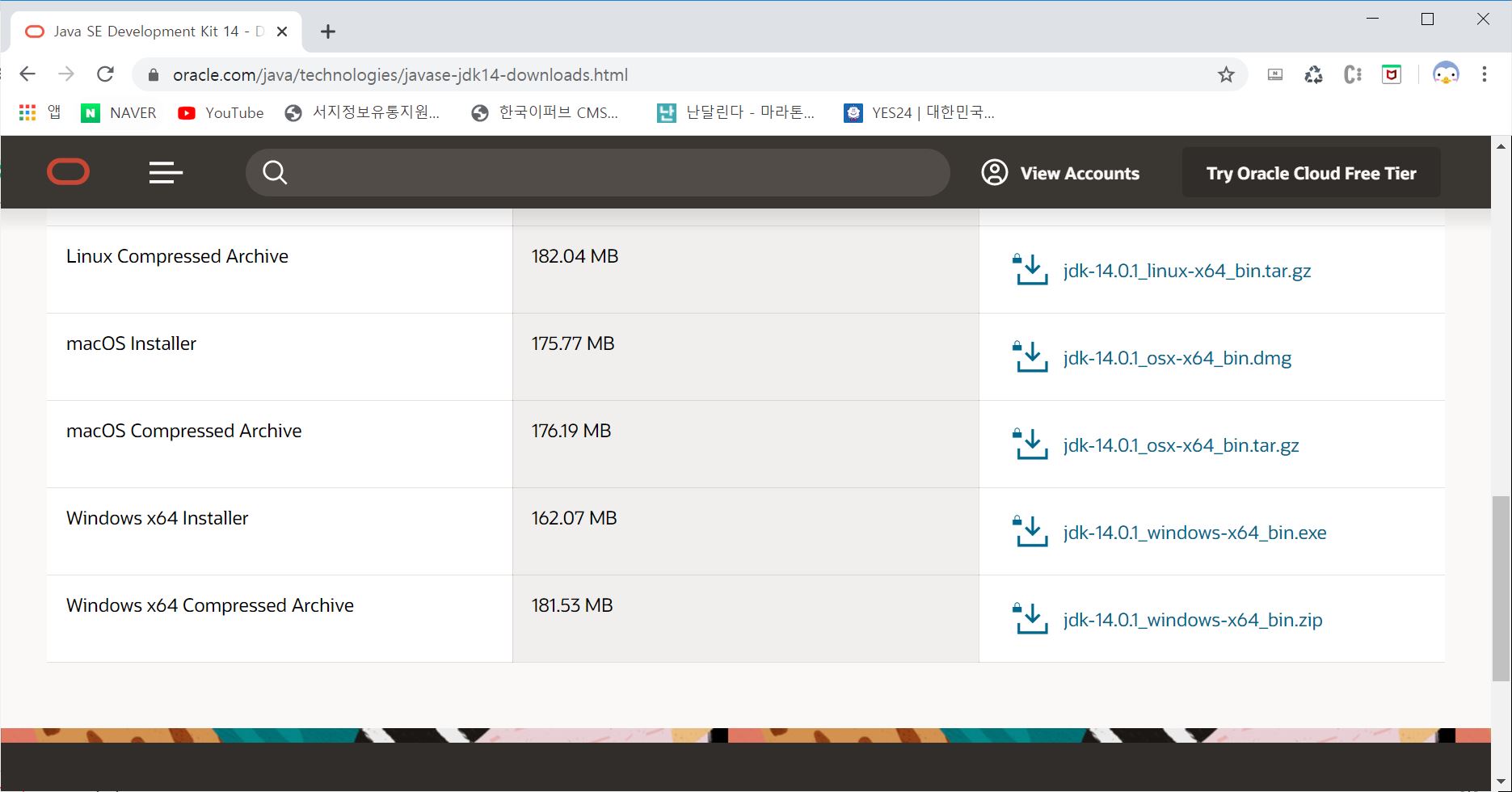
Task: Click the site padlock icon
Action: coord(153,75)
